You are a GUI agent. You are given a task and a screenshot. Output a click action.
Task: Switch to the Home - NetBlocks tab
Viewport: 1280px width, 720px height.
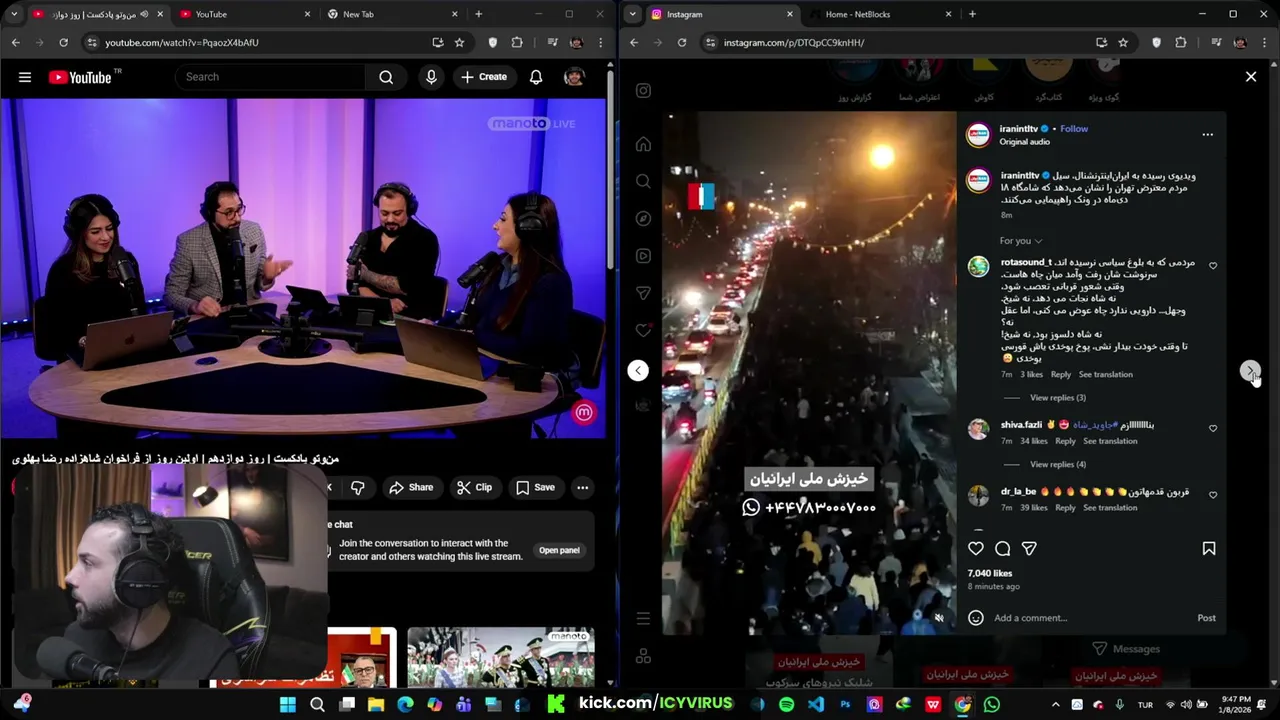click(x=880, y=14)
